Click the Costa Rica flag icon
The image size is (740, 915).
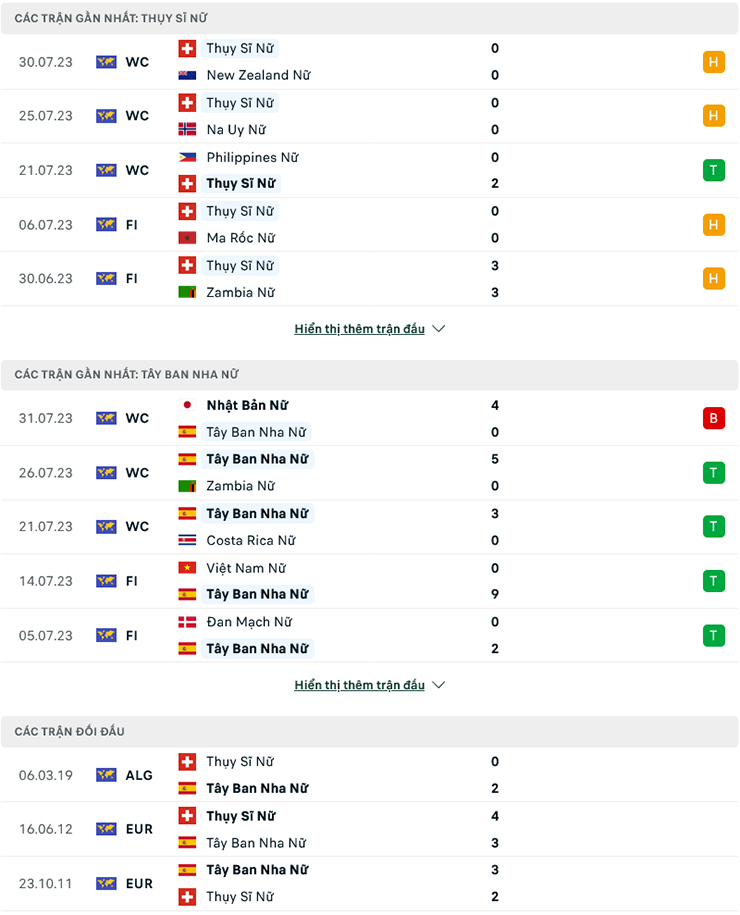tap(187, 540)
